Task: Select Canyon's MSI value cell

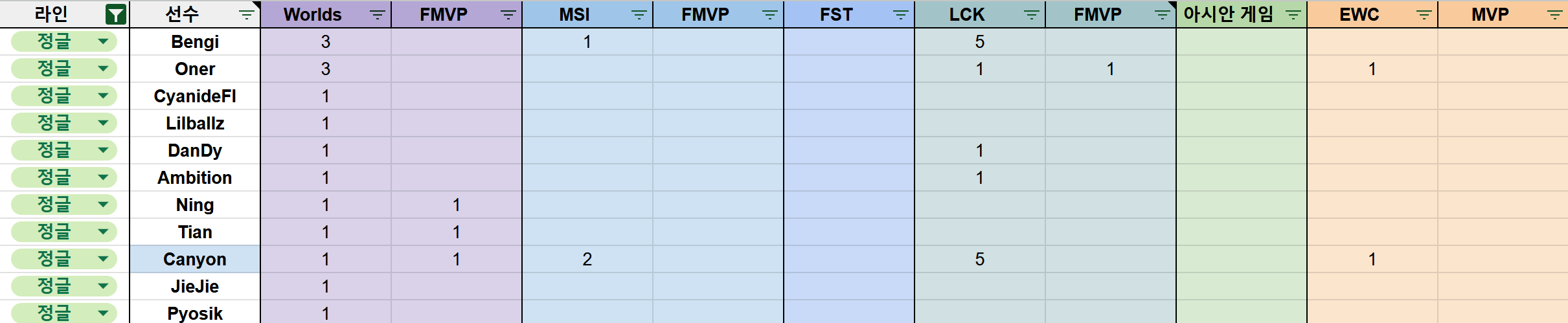Action: click(x=587, y=259)
